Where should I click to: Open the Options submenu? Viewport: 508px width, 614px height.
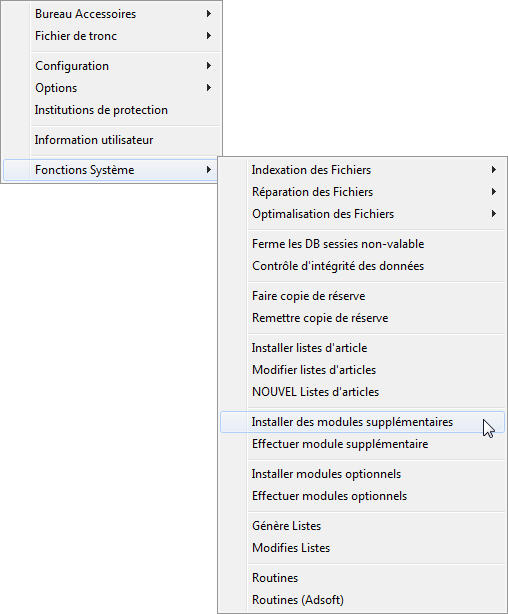112,88
